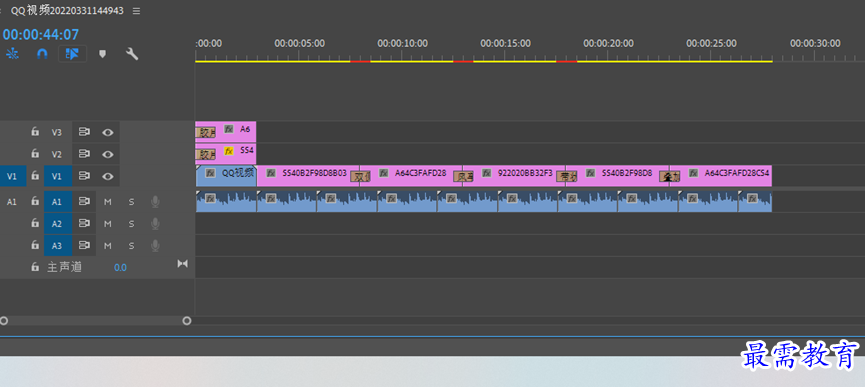Toggle A3 track targeting button
865x387 pixels.
click(57, 245)
